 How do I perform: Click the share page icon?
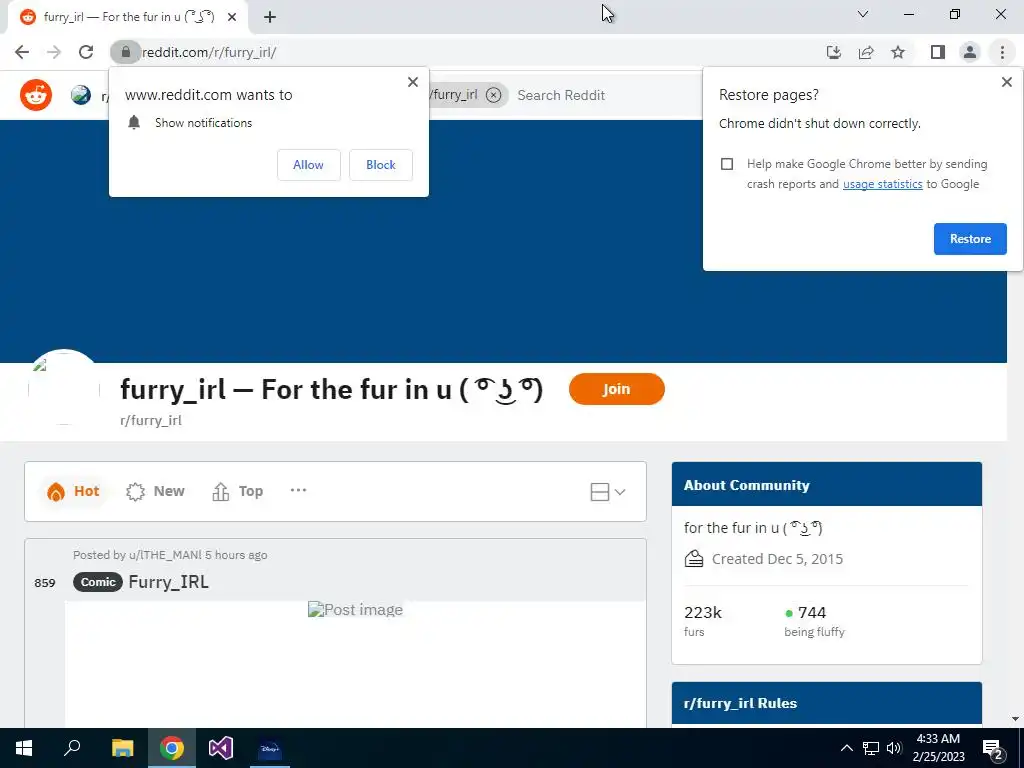[866, 52]
